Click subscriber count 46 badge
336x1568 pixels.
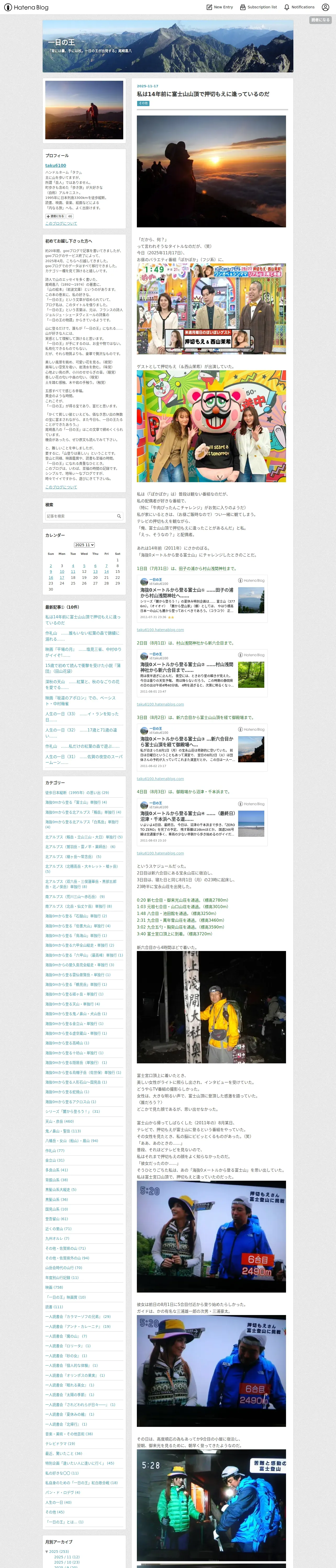coord(70,216)
